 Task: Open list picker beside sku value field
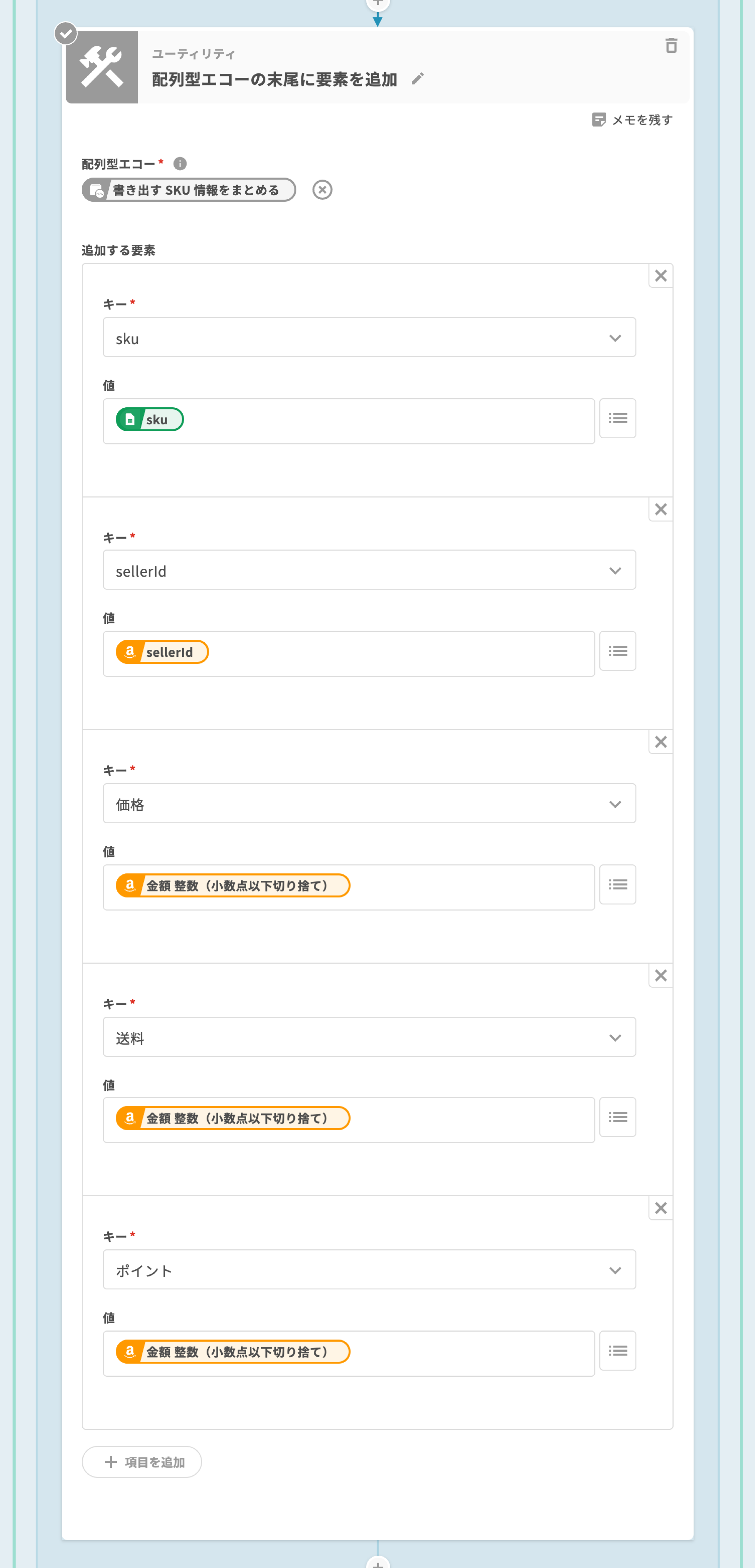617,419
